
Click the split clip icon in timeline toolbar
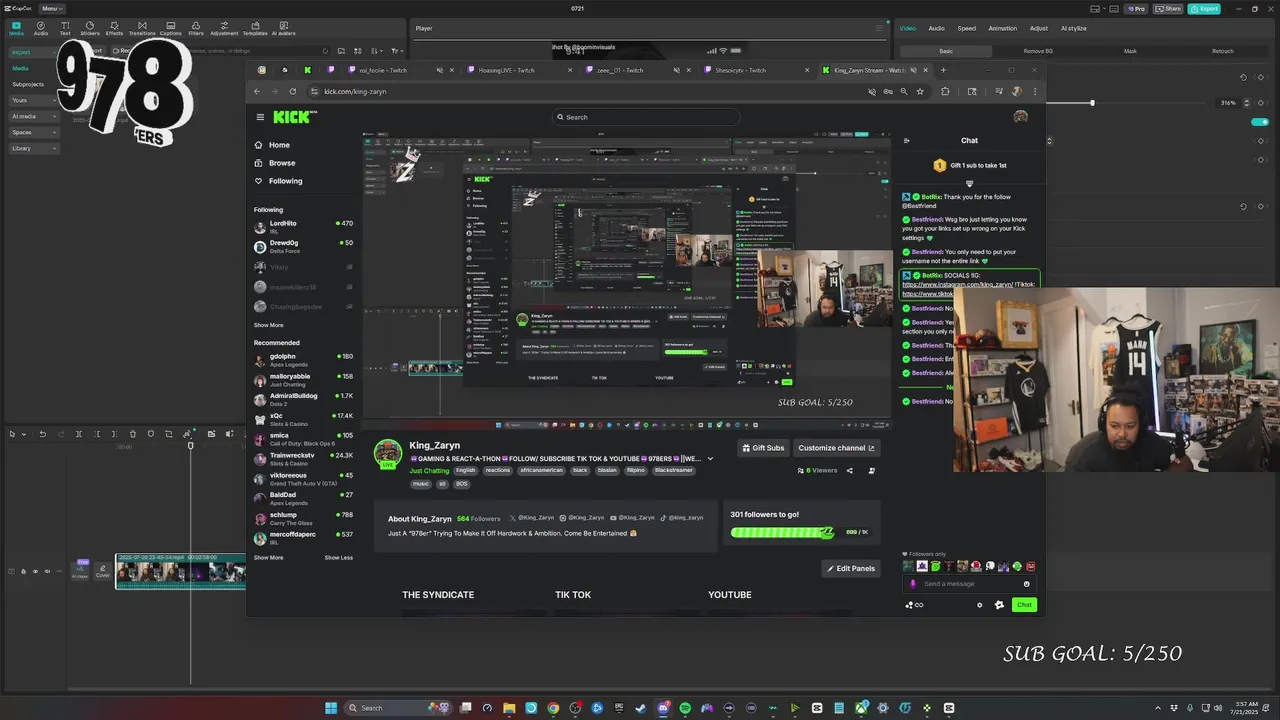coord(79,434)
